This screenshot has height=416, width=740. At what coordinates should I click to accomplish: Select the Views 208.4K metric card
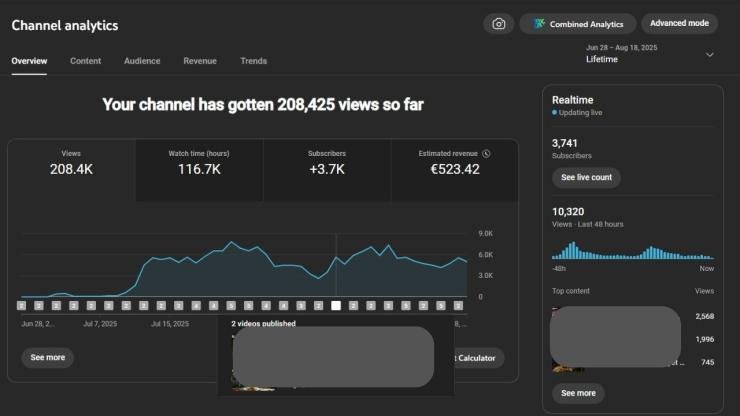(x=71, y=170)
